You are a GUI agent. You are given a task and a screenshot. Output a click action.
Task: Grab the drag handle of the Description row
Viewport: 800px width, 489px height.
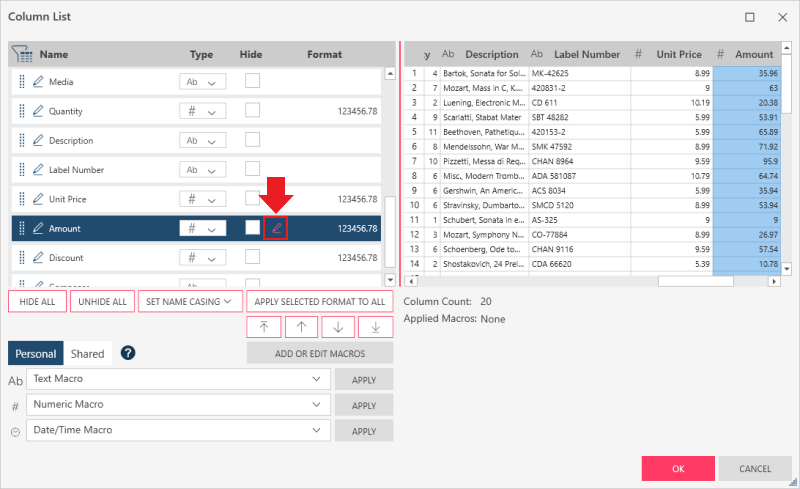21,140
